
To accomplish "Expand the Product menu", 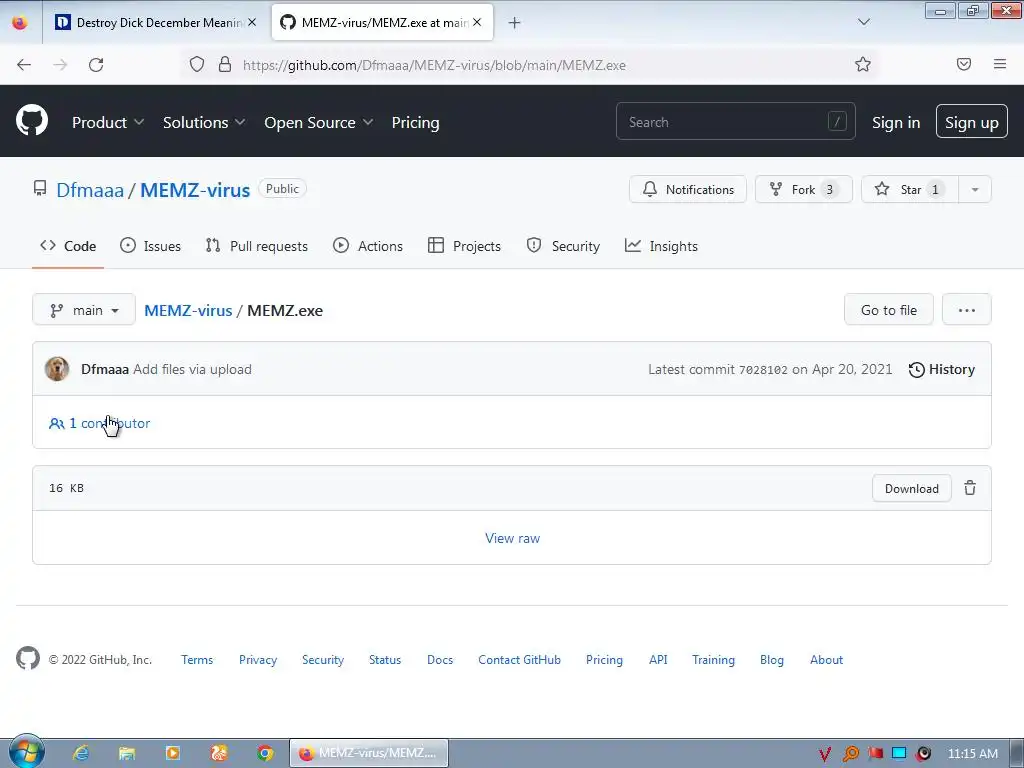I will pos(108,123).
